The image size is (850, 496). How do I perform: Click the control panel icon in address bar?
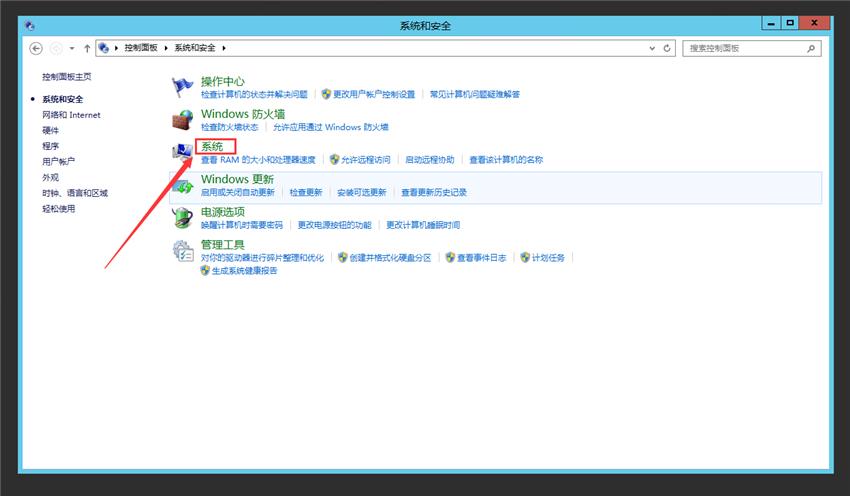pos(104,48)
